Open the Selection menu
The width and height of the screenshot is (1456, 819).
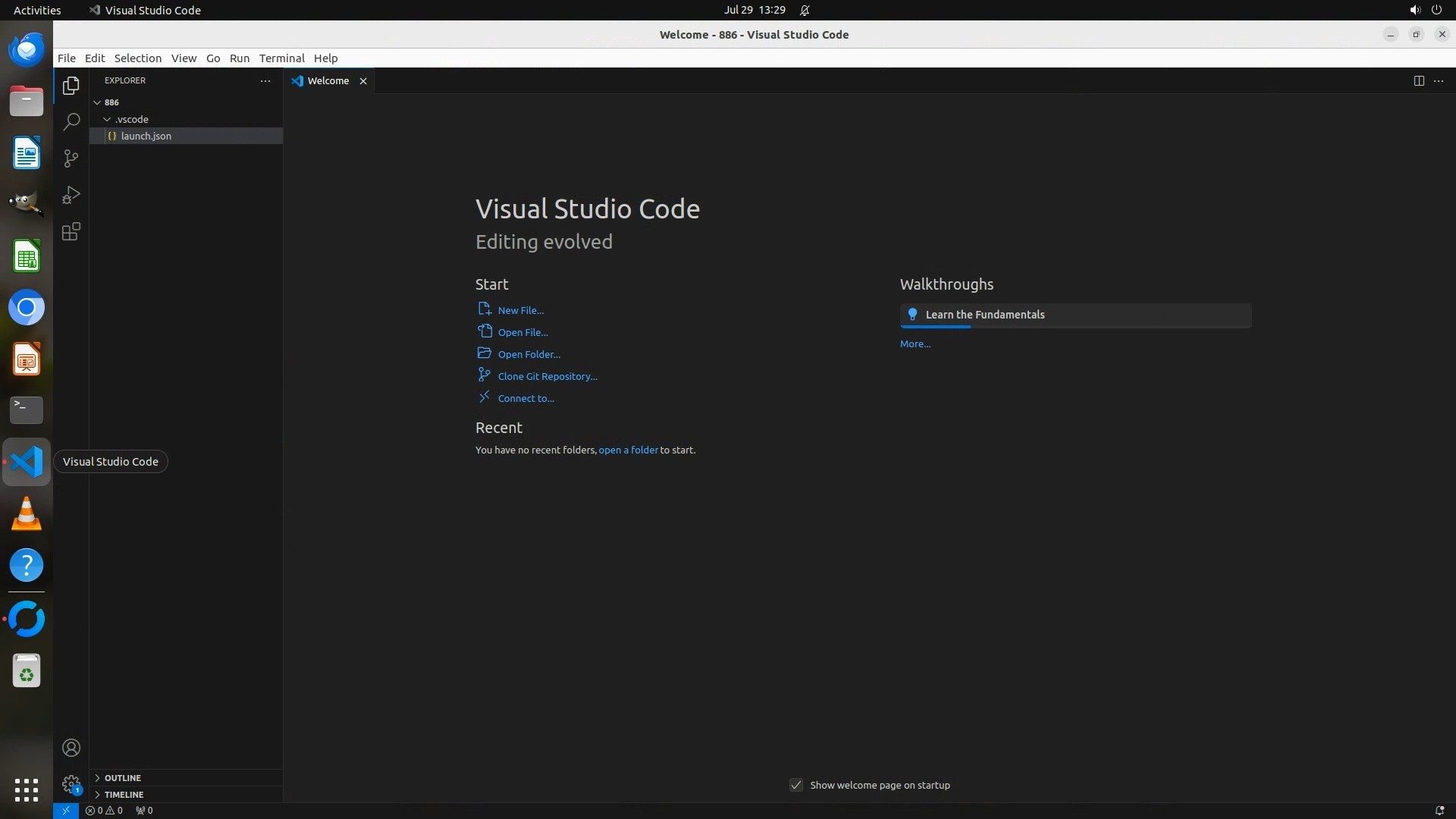137,58
